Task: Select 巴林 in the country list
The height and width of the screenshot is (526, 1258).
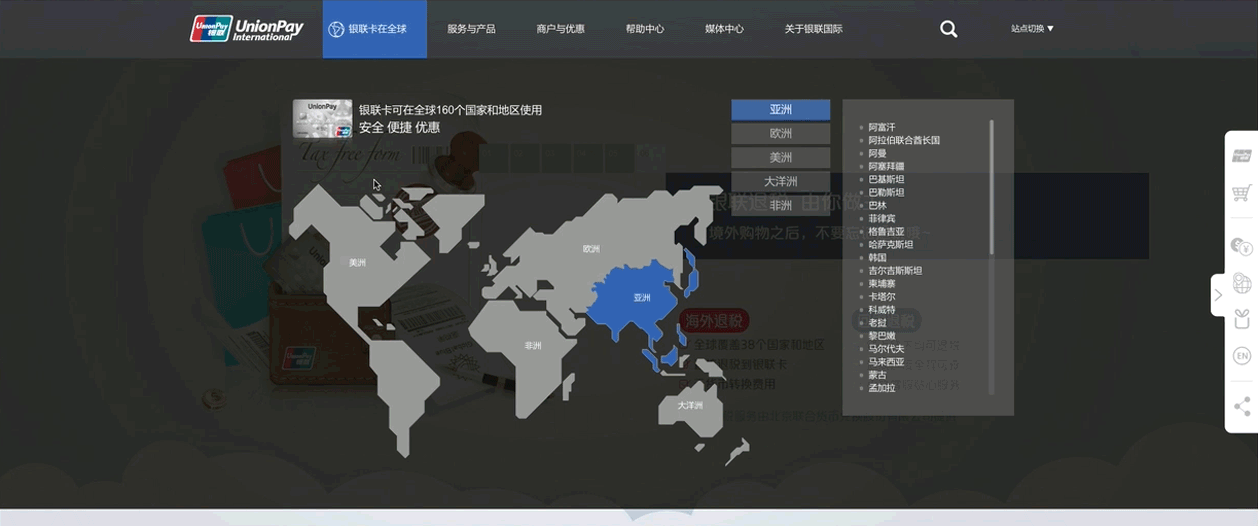Action: click(878, 205)
